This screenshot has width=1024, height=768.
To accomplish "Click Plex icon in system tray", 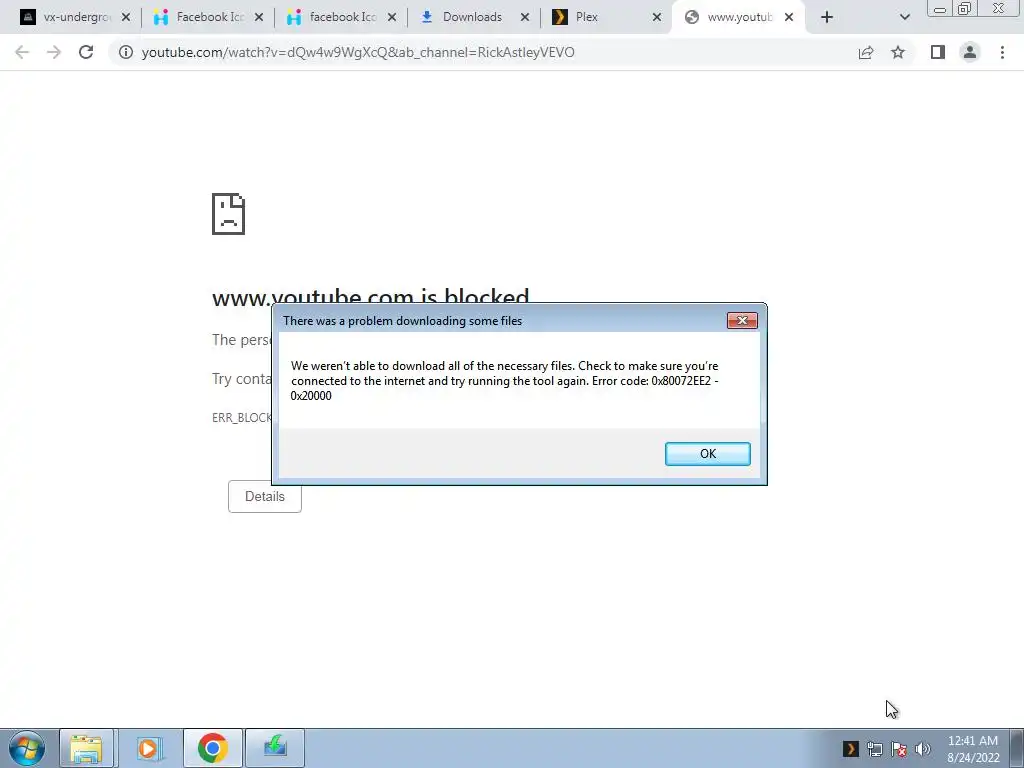I will (850, 748).
